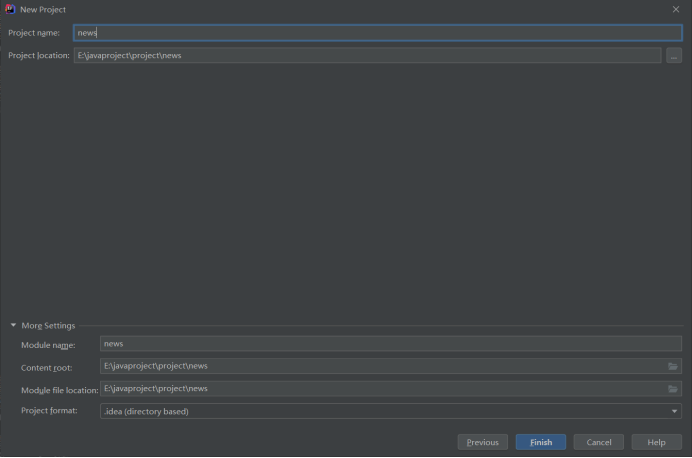Click the Module name field
Screen dimensions: 692x458
click(x=391, y=344)
